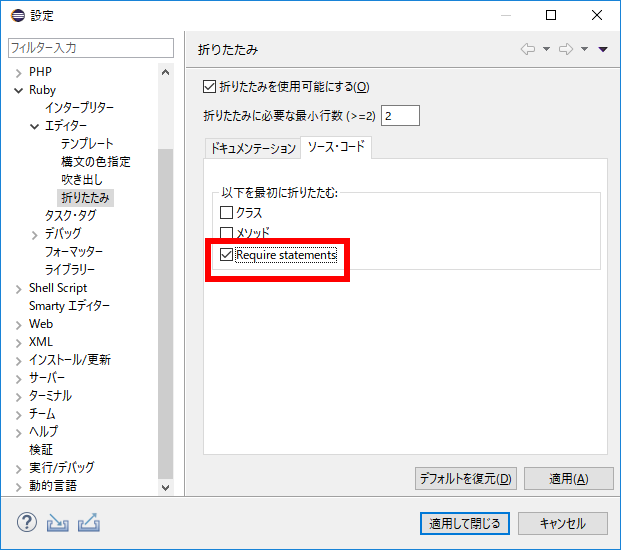621x550 pixels.
Task: Select the Ruby label in tree
Action: click(42, 90)
